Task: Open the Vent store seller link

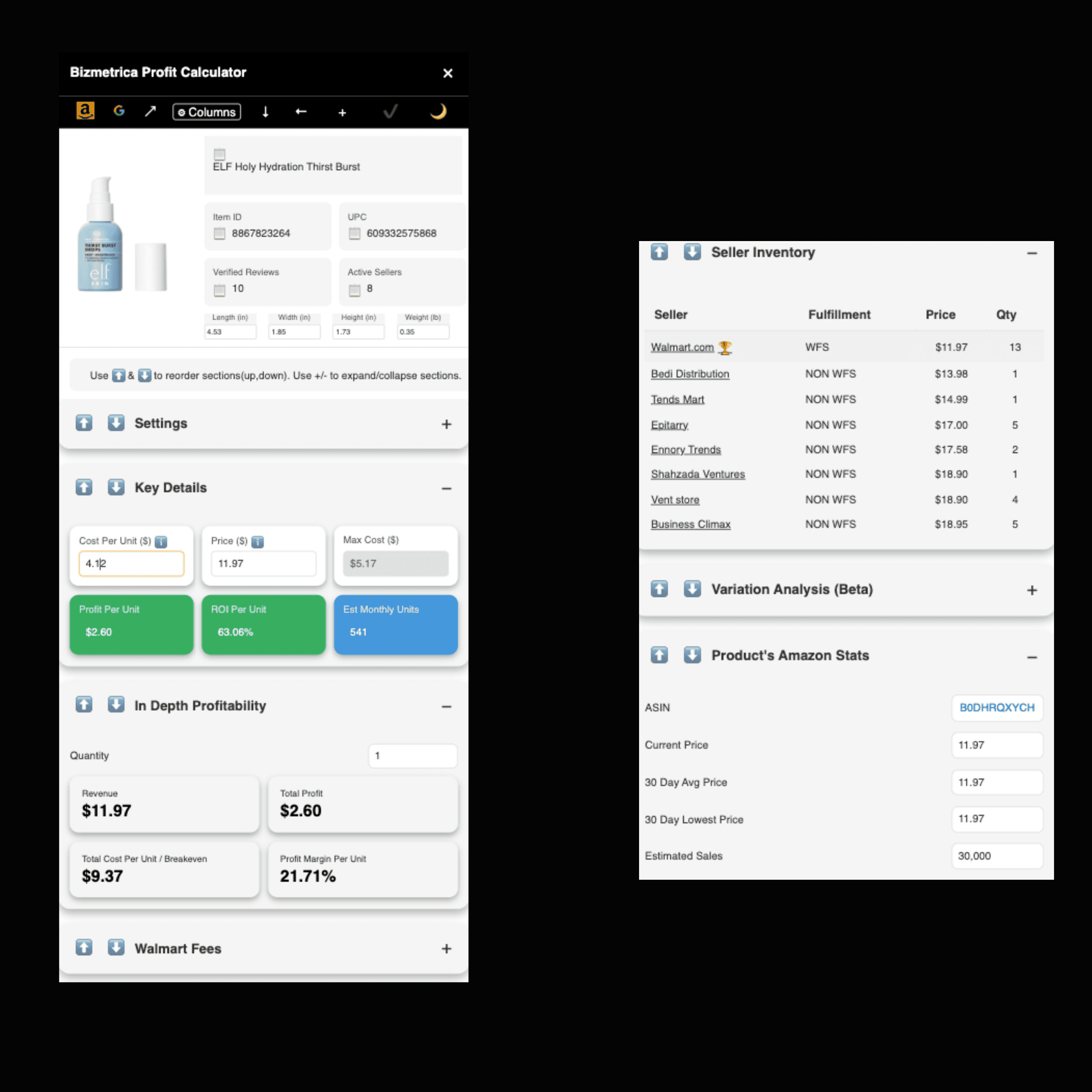Action: (x=675, y=500)
